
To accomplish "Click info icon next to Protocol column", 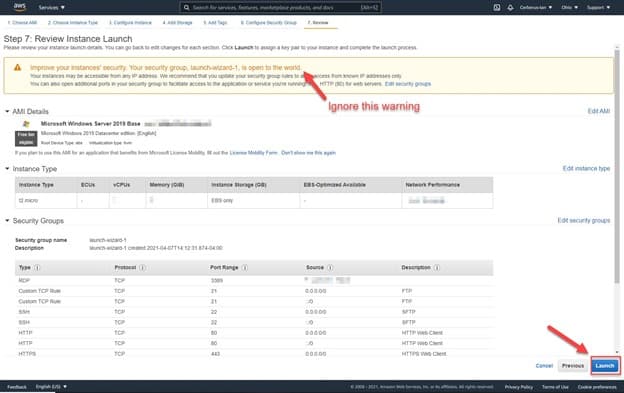I will [x=142, y=267].
